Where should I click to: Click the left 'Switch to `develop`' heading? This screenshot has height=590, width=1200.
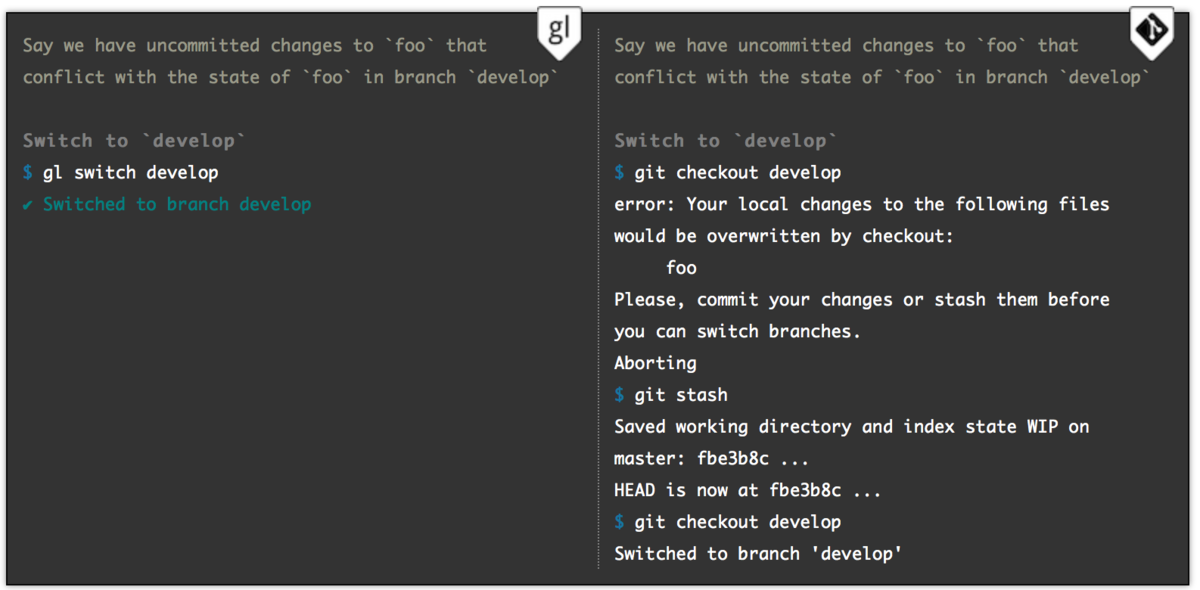pyautogui.click(x=134, y=140)
